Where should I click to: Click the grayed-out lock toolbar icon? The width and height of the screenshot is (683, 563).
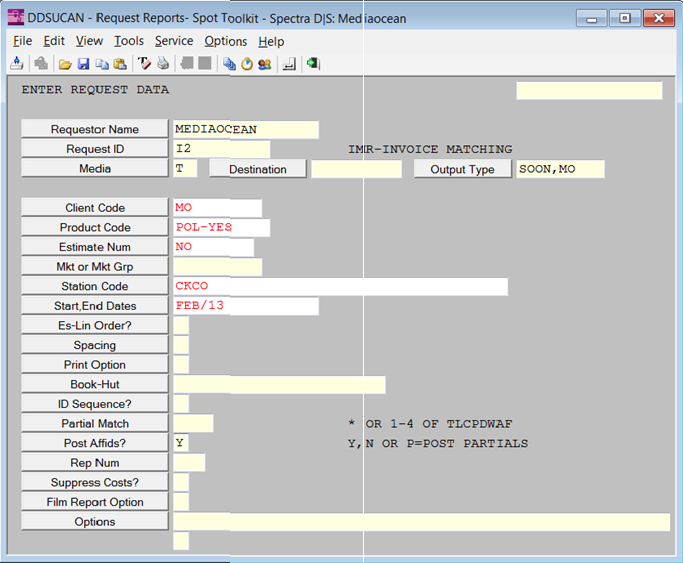tap(41, 64)
